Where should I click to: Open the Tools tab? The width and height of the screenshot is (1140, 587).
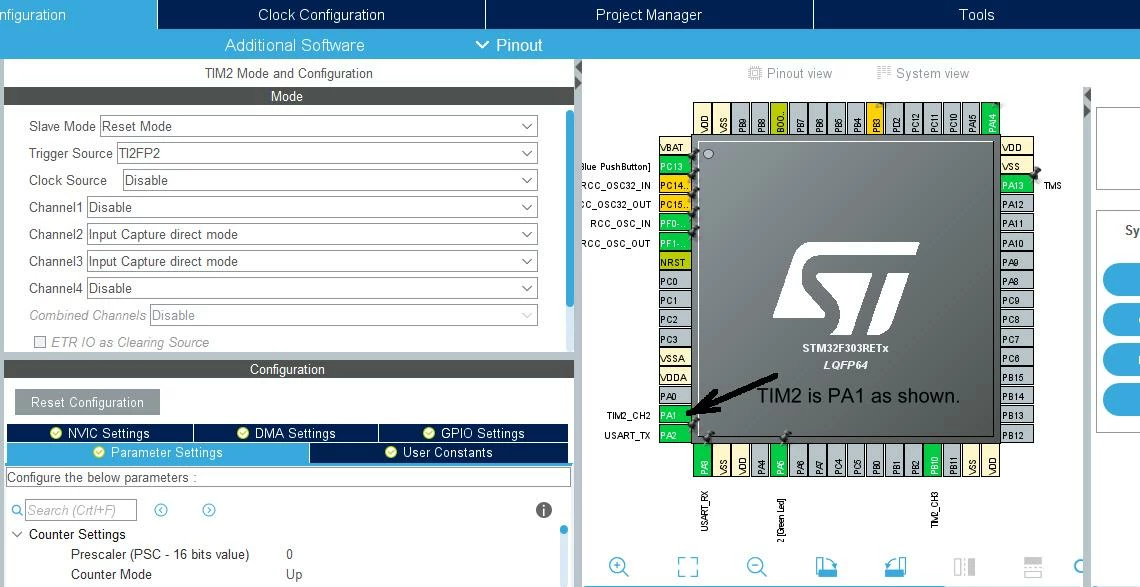[976, 15]
